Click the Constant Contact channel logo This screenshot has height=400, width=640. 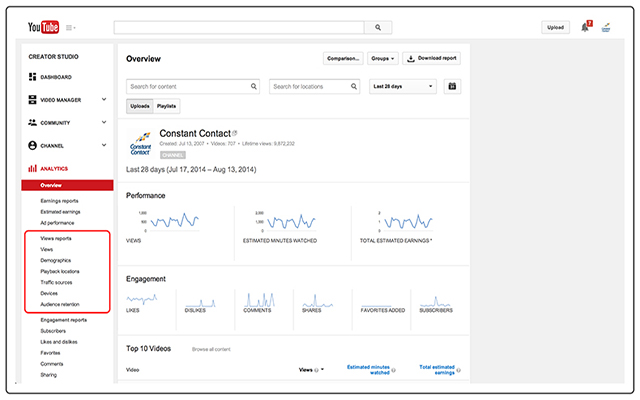141,144
